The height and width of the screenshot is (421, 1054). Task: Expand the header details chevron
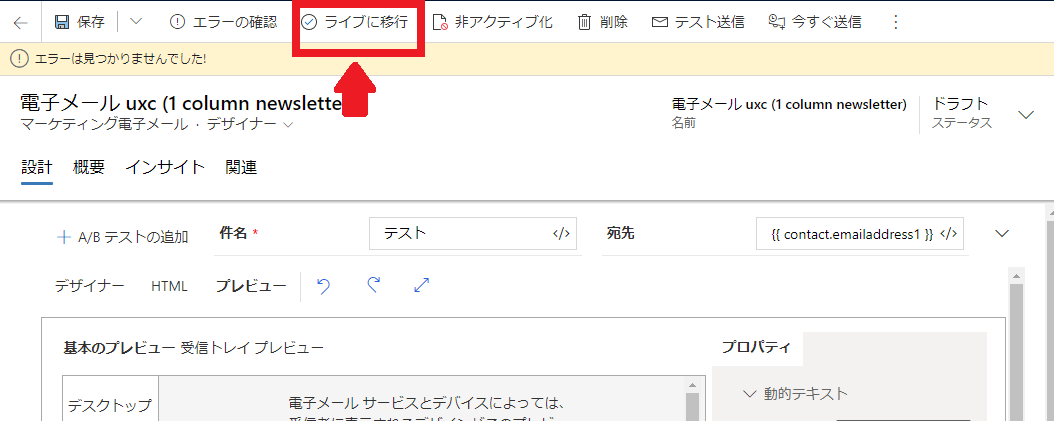tap(1025, 115)
